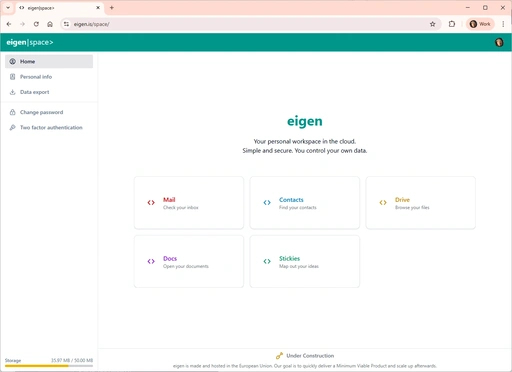Select Home in the sidebar

pyautogui.click(x=49, y=61)
